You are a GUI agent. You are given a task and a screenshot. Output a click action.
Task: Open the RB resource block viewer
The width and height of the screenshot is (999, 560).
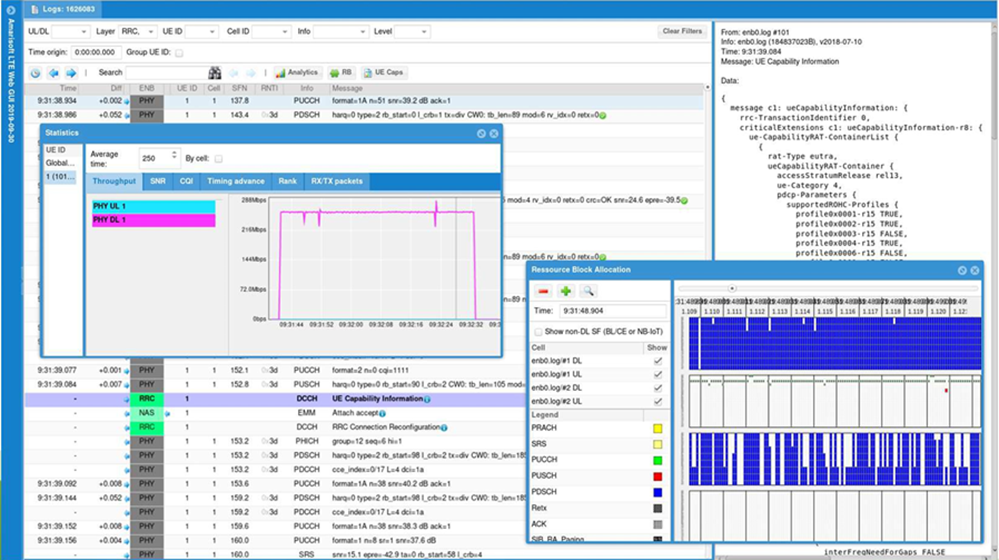tap(341, 73)
